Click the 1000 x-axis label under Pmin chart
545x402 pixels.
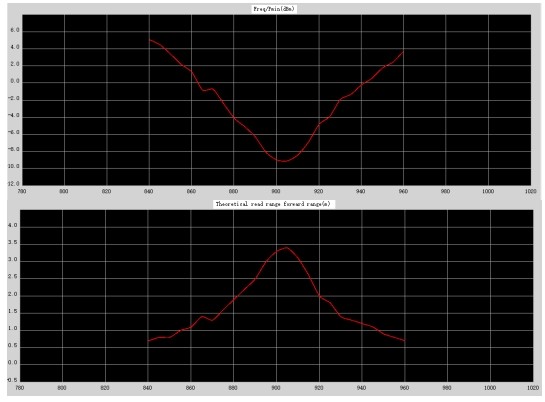coord(488,191)
